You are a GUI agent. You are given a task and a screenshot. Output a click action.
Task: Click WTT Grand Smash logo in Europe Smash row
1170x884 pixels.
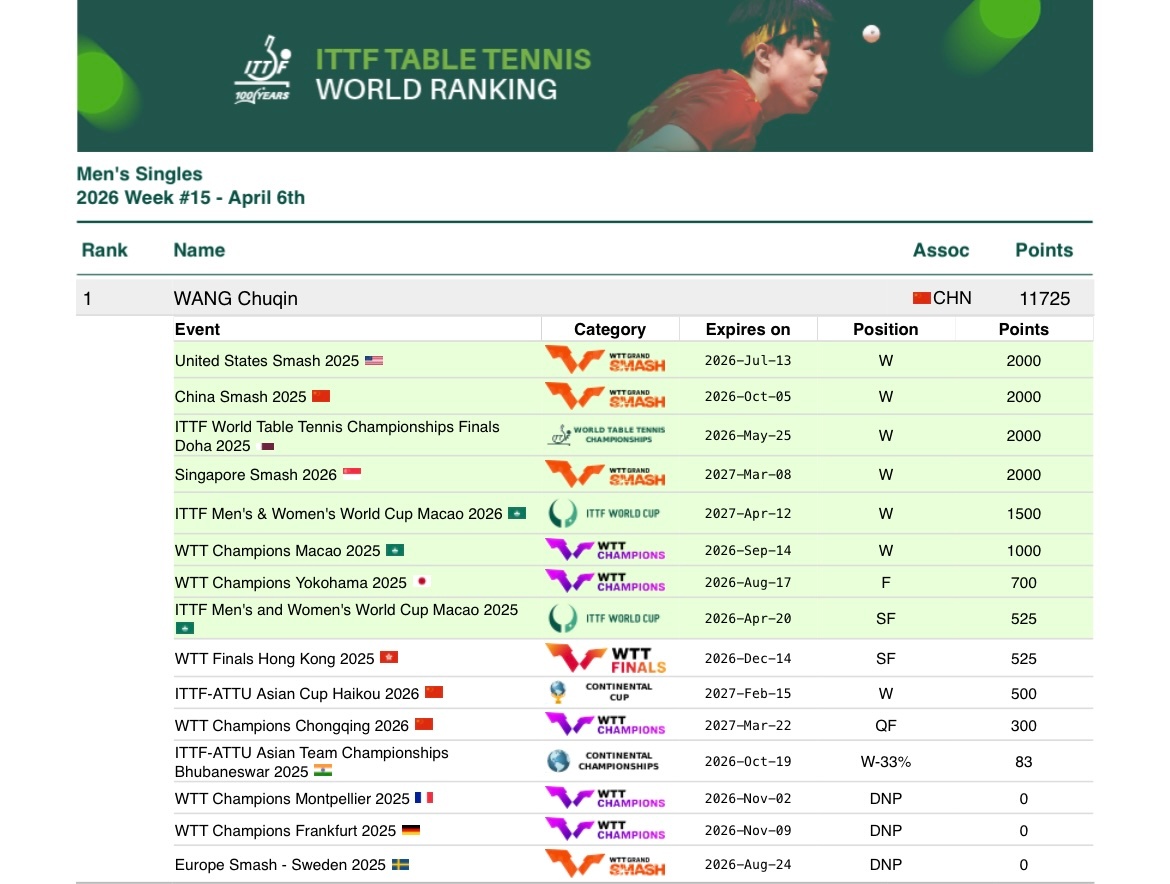click(x=605, y=864)
